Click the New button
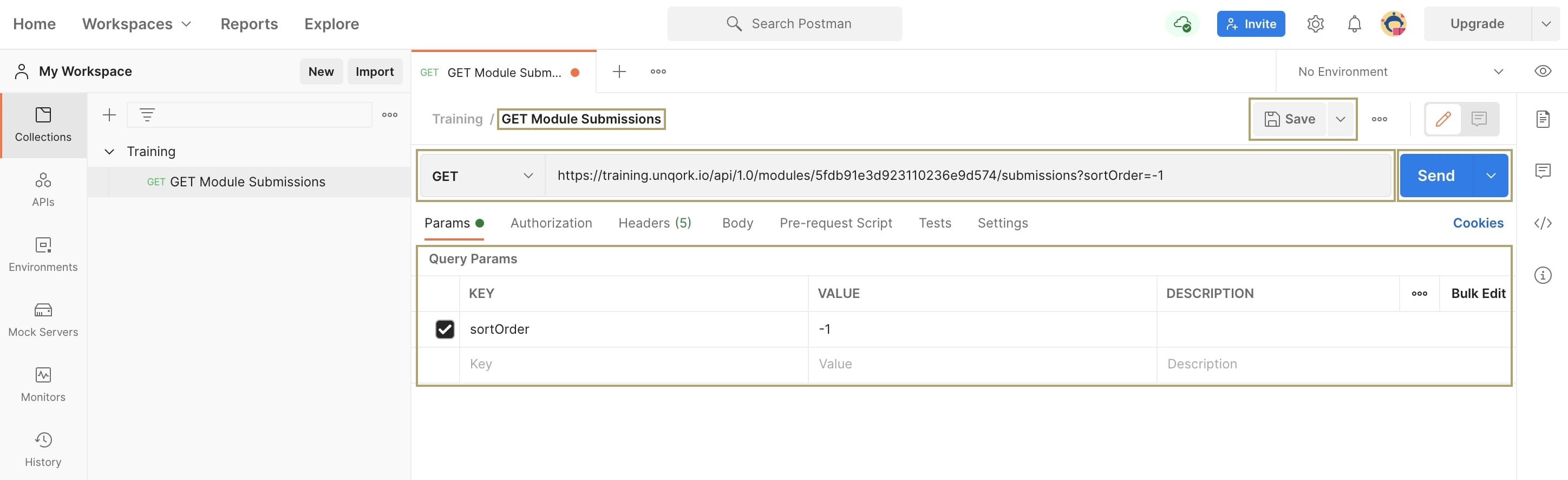Screen dimensions: 1568x480 tap(321, 72)
